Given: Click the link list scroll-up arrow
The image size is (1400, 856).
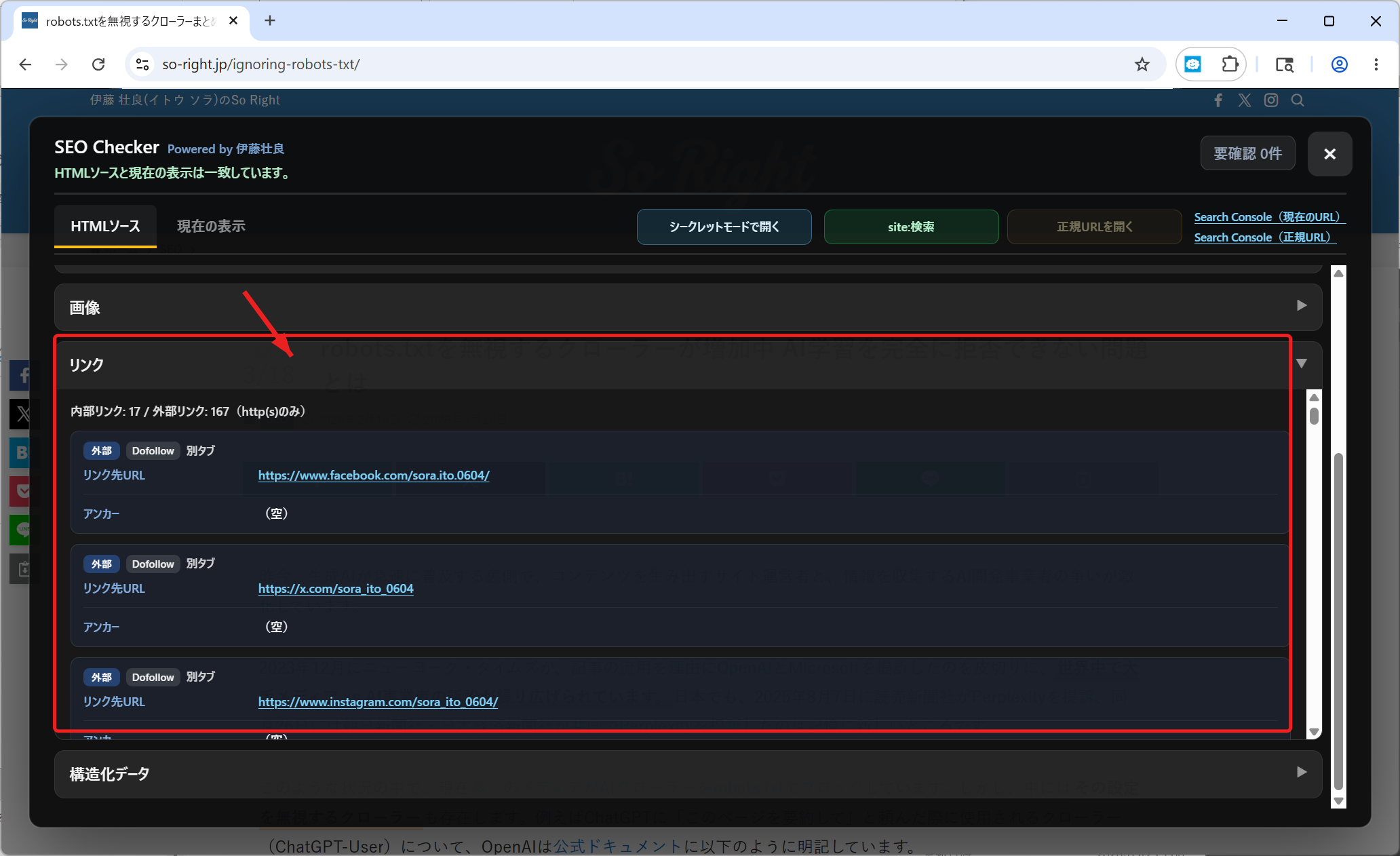Looking at the screenshot, I should [x=1314, y=397].
